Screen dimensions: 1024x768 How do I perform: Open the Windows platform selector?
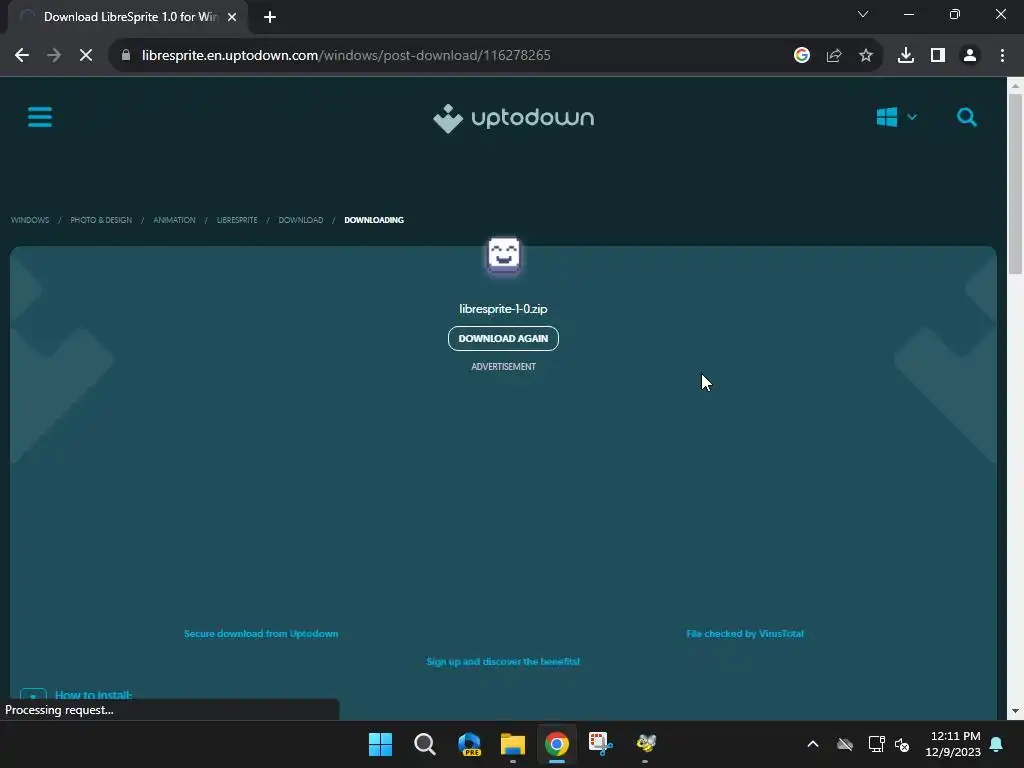coord(896,118)
